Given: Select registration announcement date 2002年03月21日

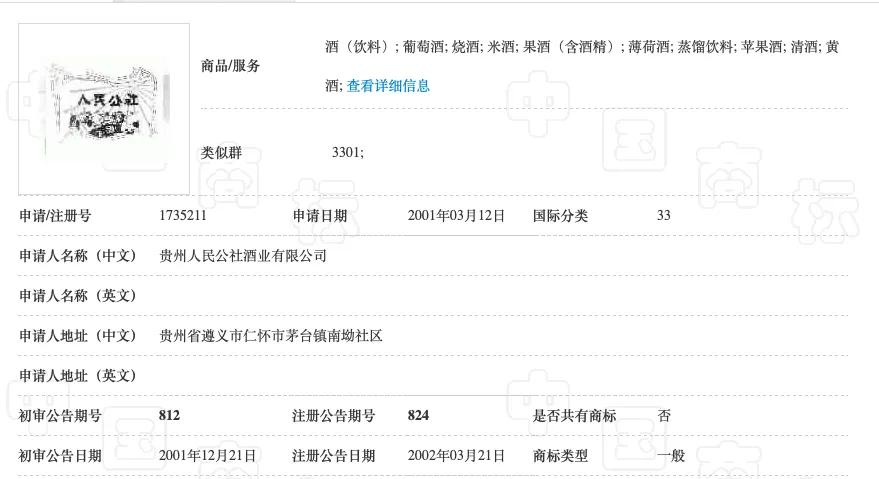Looking at the screenshot, I should pos(456,455).
